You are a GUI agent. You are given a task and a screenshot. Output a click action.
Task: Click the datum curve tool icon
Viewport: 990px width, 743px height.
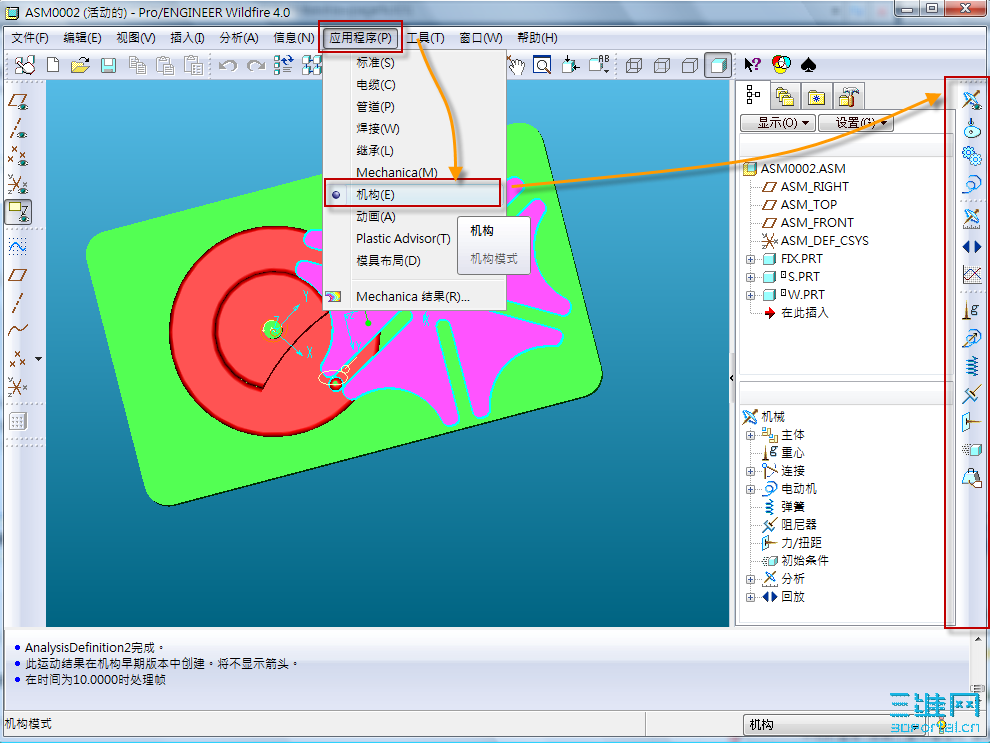click(18, 330)
